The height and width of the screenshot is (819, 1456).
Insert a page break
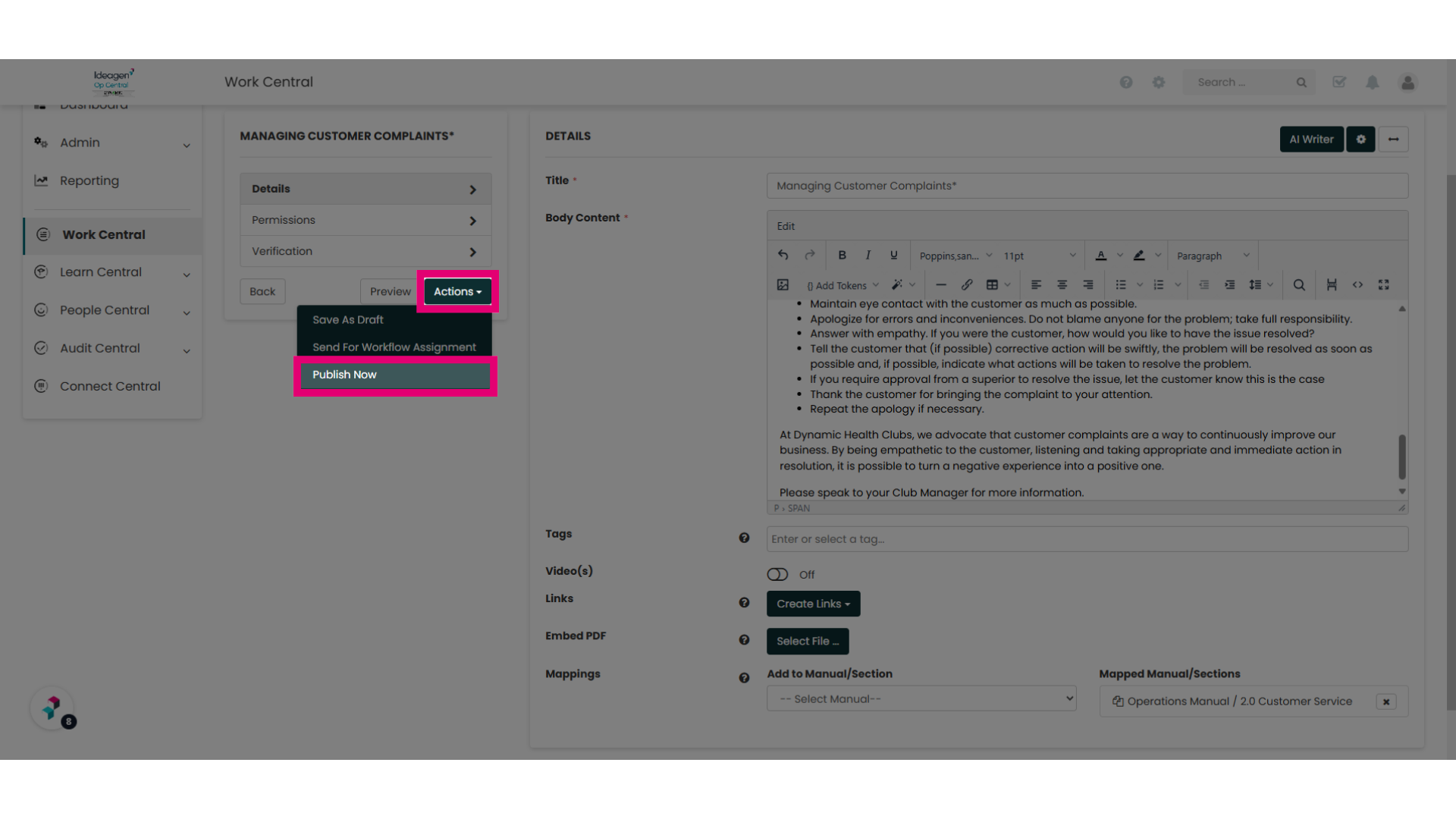tap(1332, 284)
